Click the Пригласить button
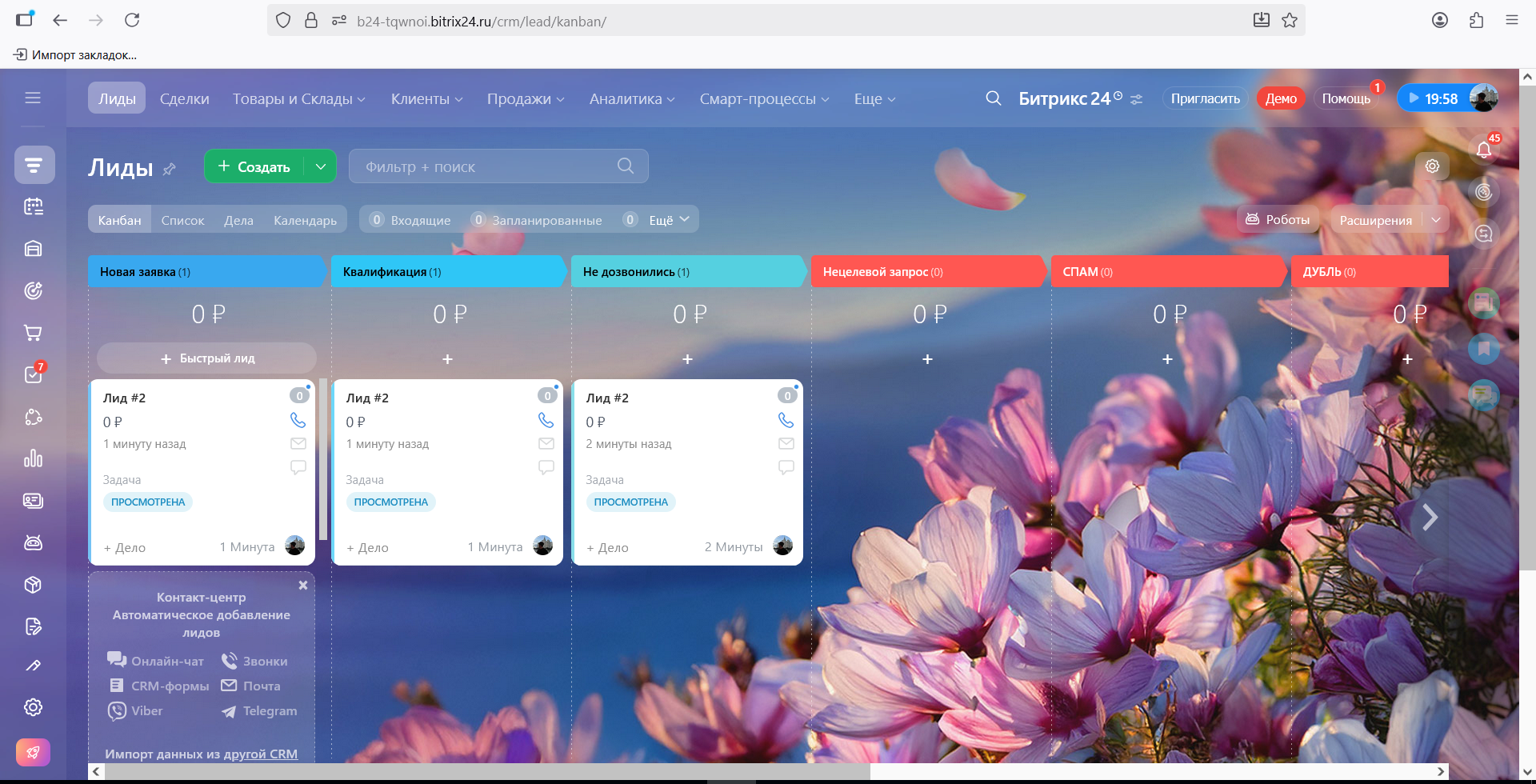Viewport: 1536px width, 784px height. pyautogui.click(x=1205, y=98)
